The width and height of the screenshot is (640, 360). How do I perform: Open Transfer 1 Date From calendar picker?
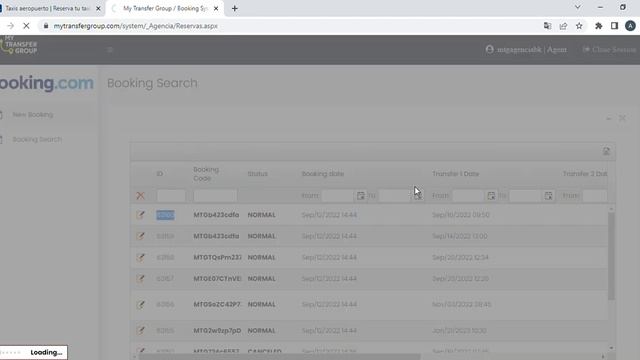pos(491,196)
